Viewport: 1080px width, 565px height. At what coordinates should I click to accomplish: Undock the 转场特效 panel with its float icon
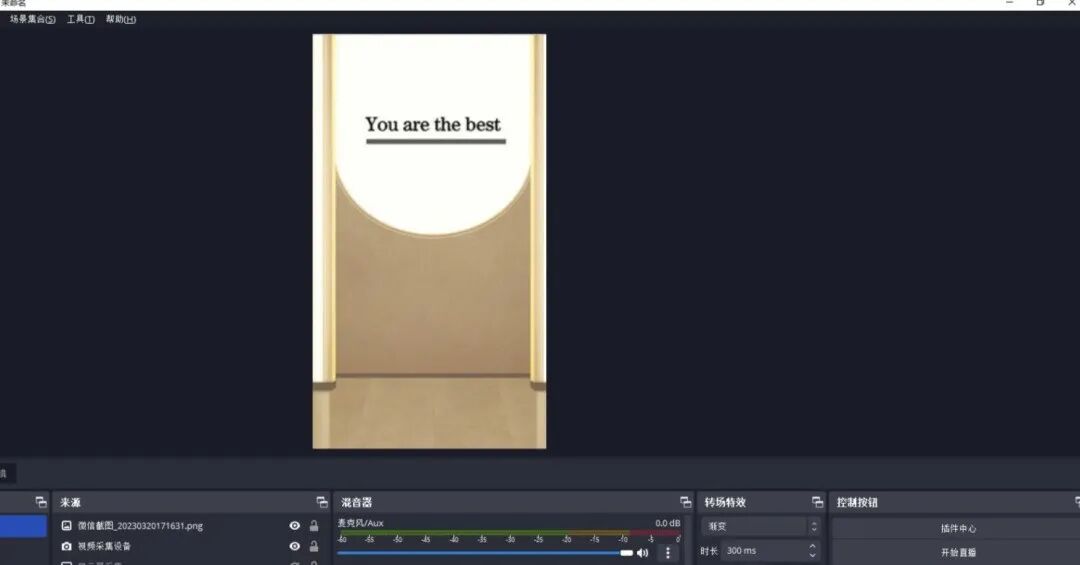(x=818, y=502)
